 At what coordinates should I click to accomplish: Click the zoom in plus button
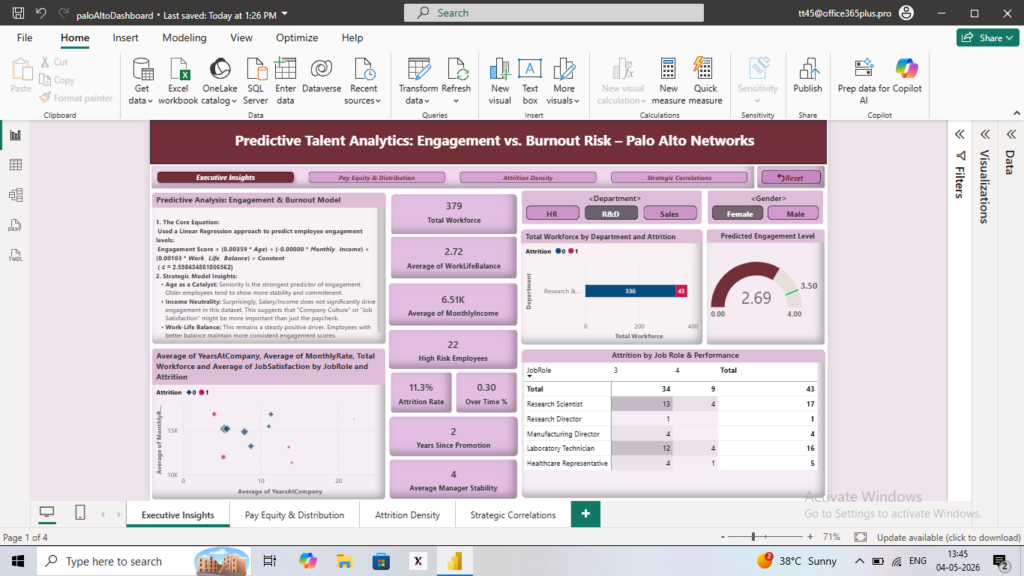pos(810,537)
